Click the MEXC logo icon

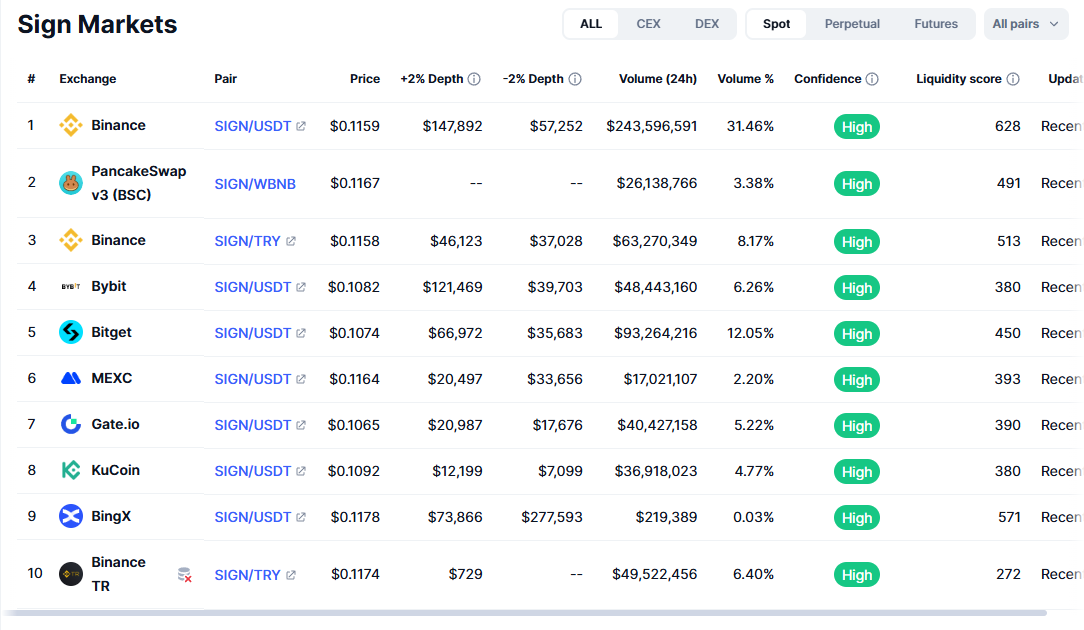coord(71,378)
